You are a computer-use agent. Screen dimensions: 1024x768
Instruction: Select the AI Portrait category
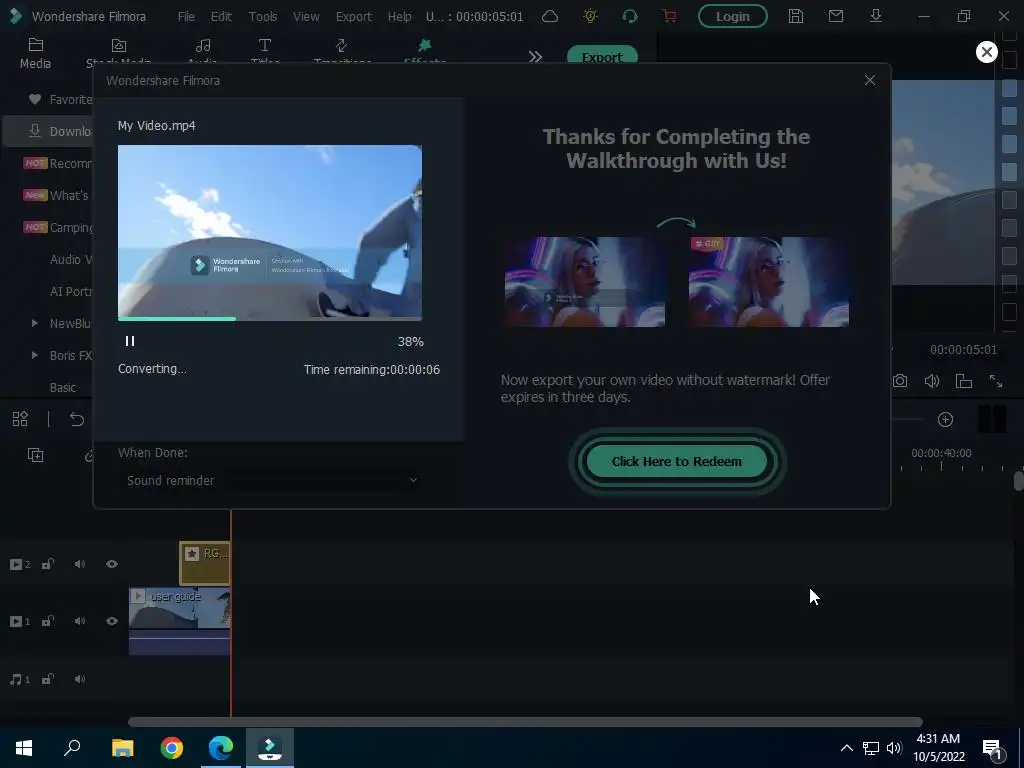71,291
